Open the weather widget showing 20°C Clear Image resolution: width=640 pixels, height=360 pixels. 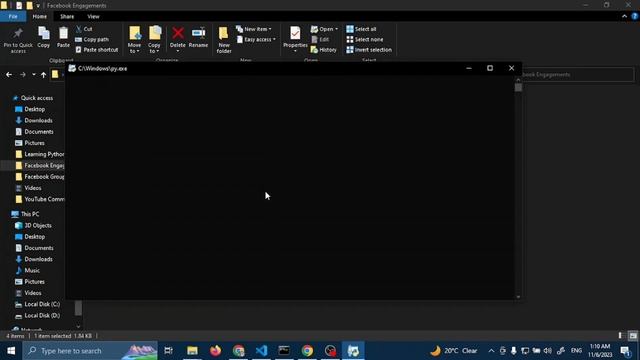coord(453,351)
